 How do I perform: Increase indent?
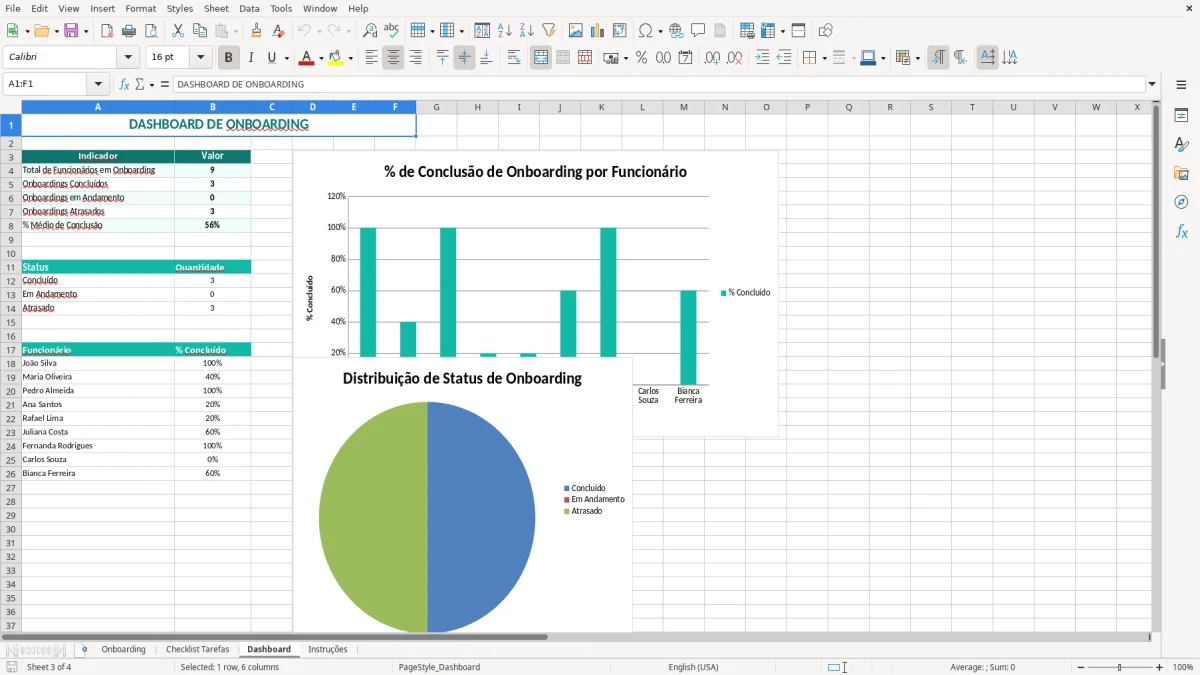pyautogui.click(x=762, y=58)
